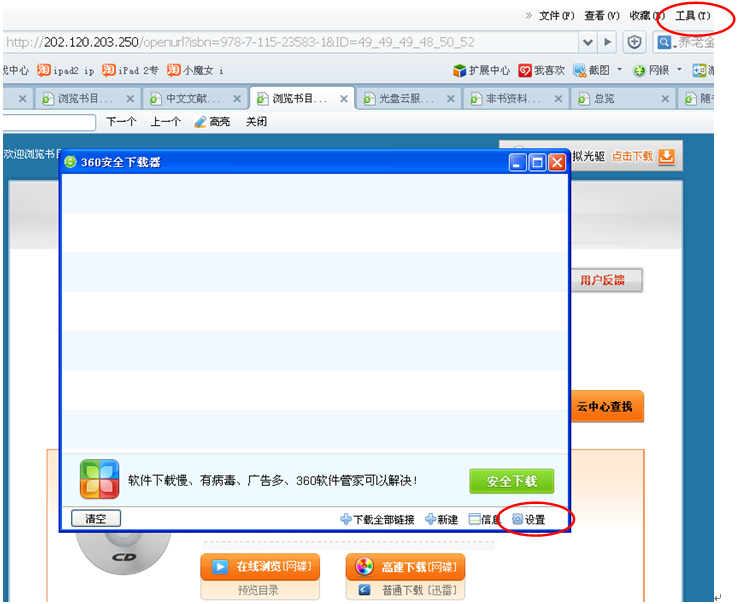Open 扩展中心 extension center
Viewport: 737px width, 604px height.
(x=481, y=71)
